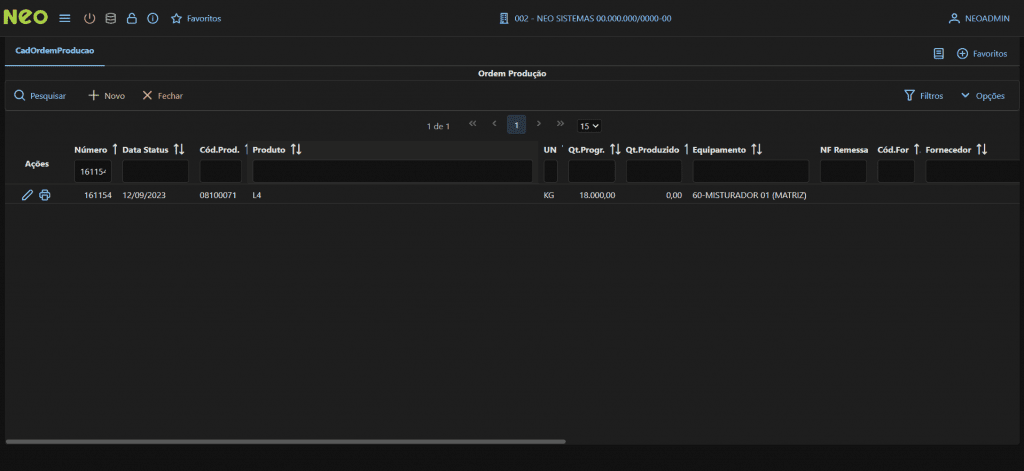
Task: Toggle sort order on Equipamento column
Action: click(757, 149)
